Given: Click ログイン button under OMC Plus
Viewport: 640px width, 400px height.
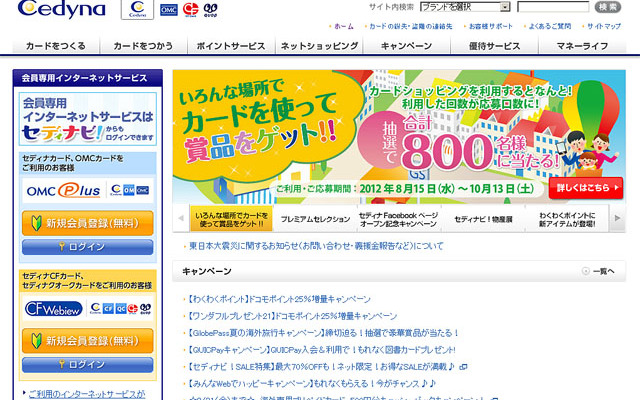Looking at the screenshot, I should [88, 247].
